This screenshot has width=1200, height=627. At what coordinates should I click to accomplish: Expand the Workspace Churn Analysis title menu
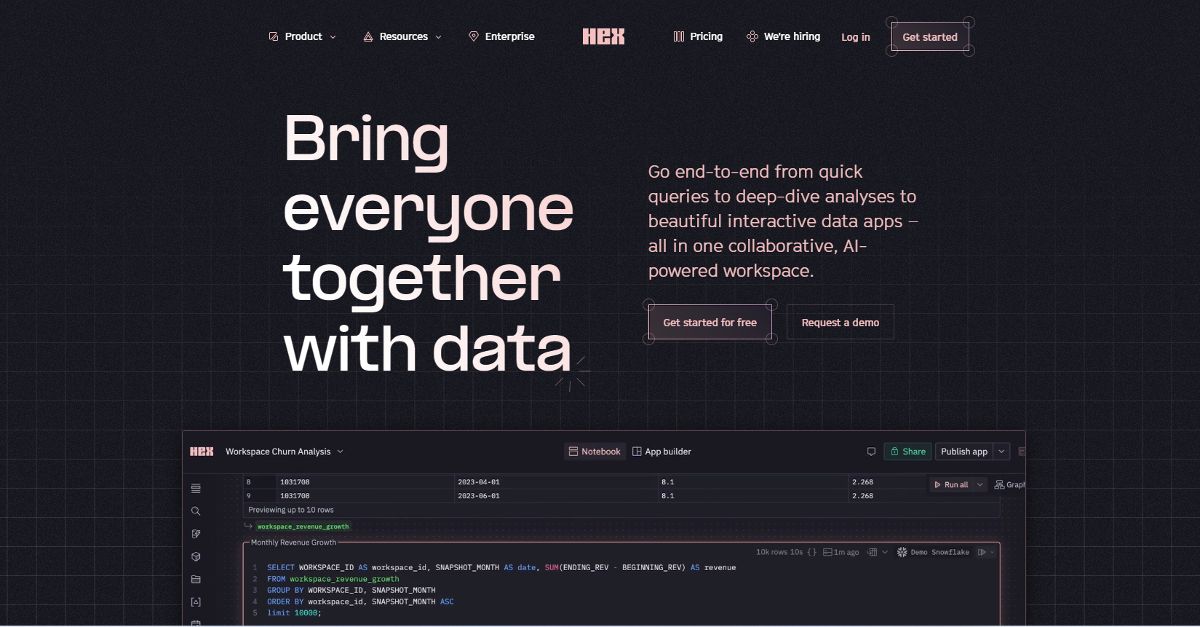point(340,451)
